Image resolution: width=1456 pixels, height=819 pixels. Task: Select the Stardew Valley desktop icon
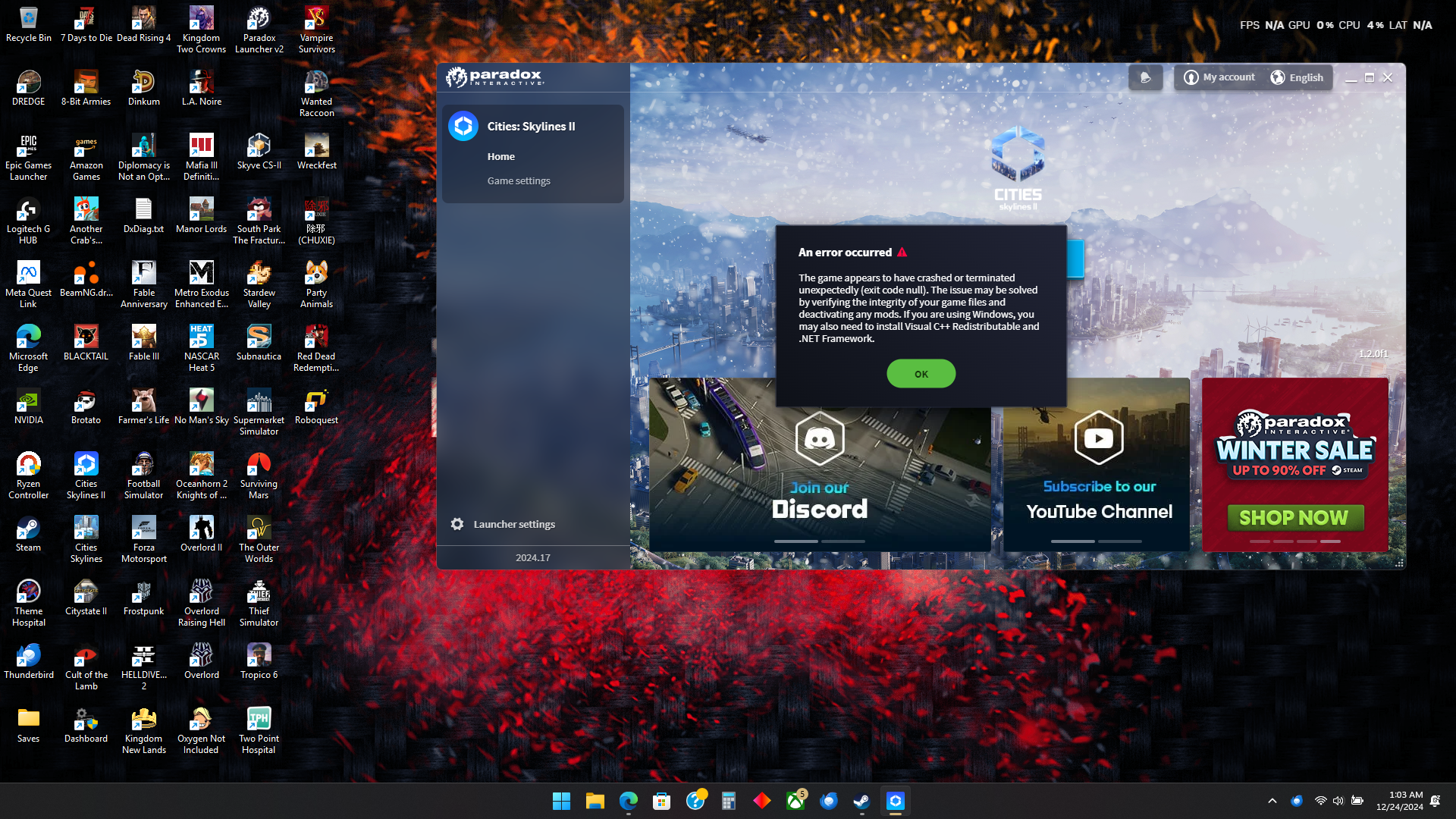tap(259, 285)
